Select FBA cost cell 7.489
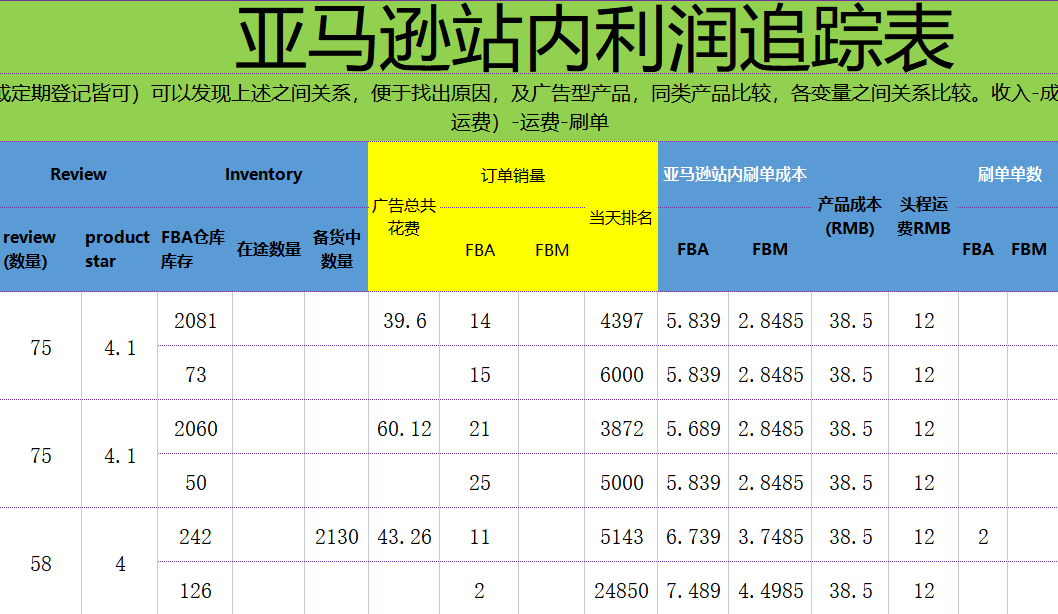 694,590
